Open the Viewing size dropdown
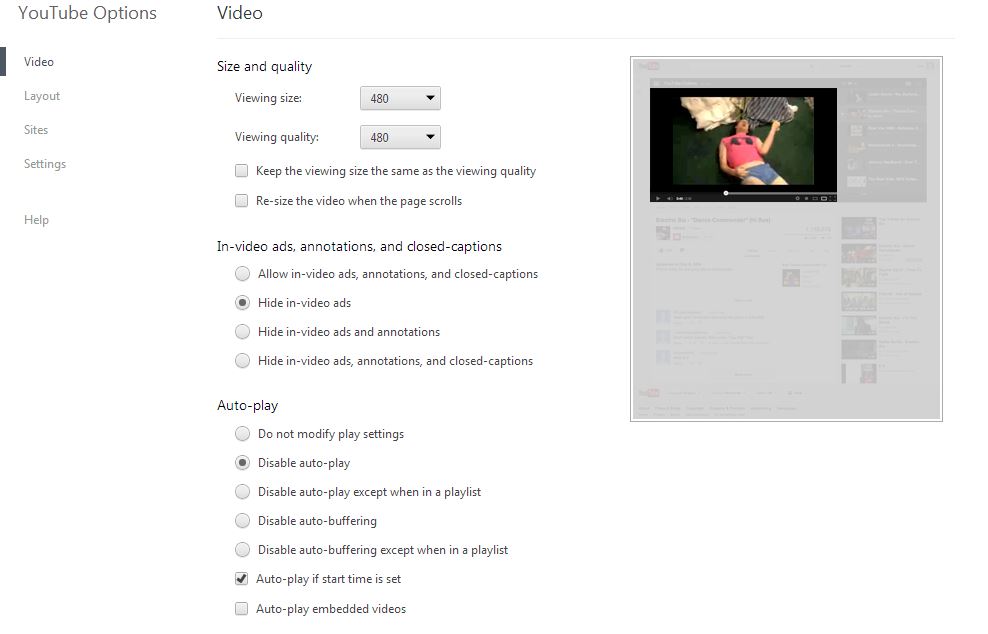The image size is (988, 634). pyautogui.click(x=400, y=98)
